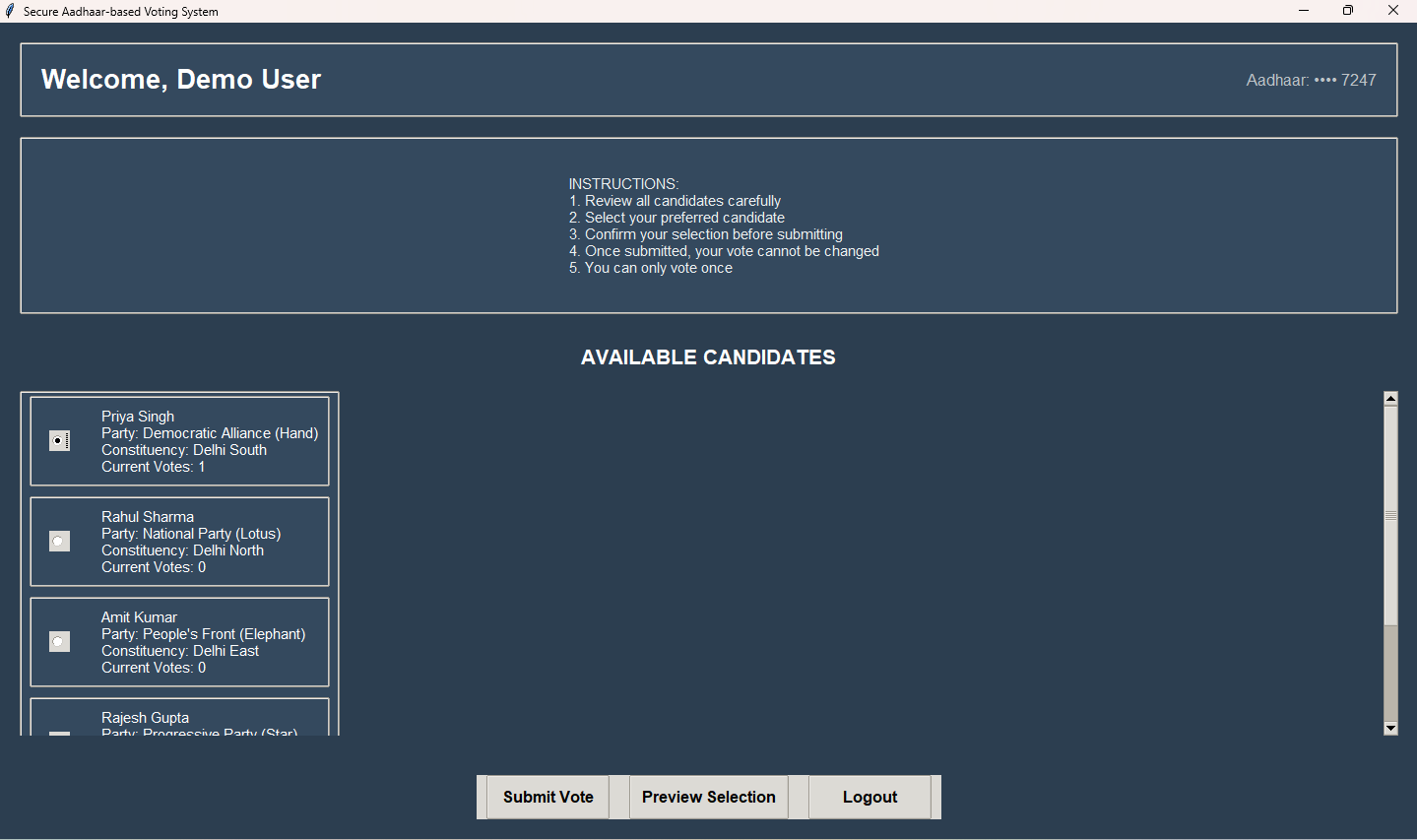The image size is (1417, 840).
Task: Click the Available Candidates heading
Action: pos(708,357)
